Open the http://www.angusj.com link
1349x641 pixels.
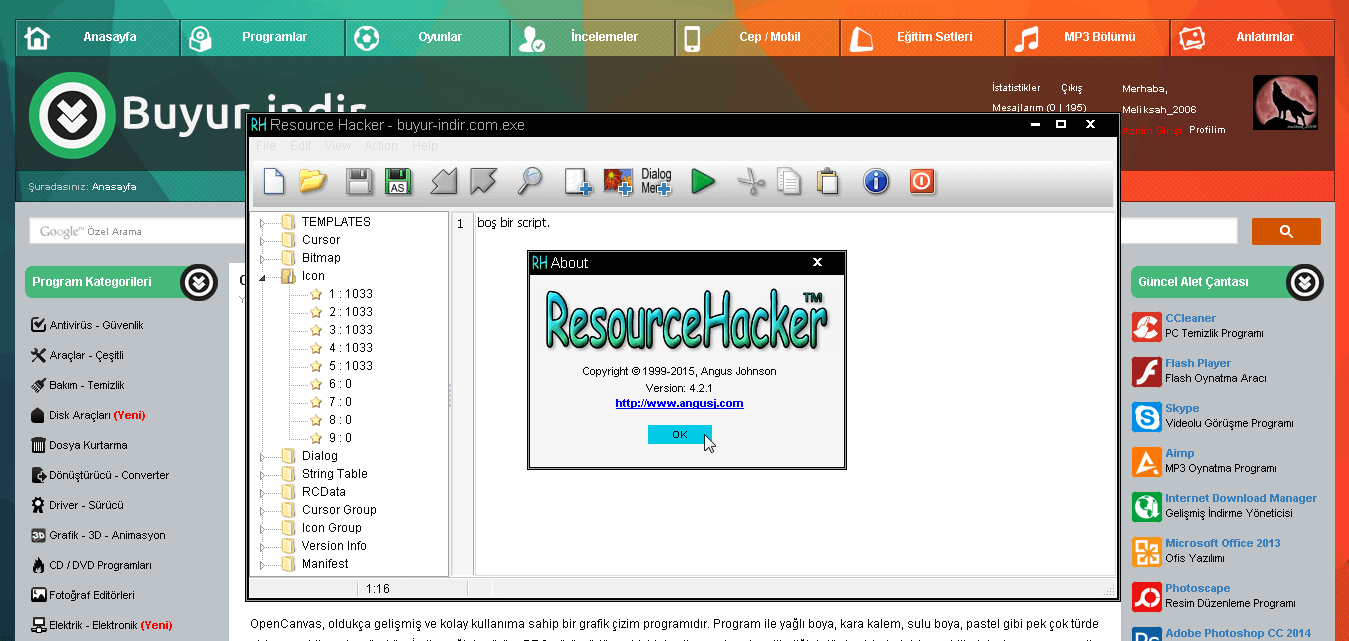679,404
